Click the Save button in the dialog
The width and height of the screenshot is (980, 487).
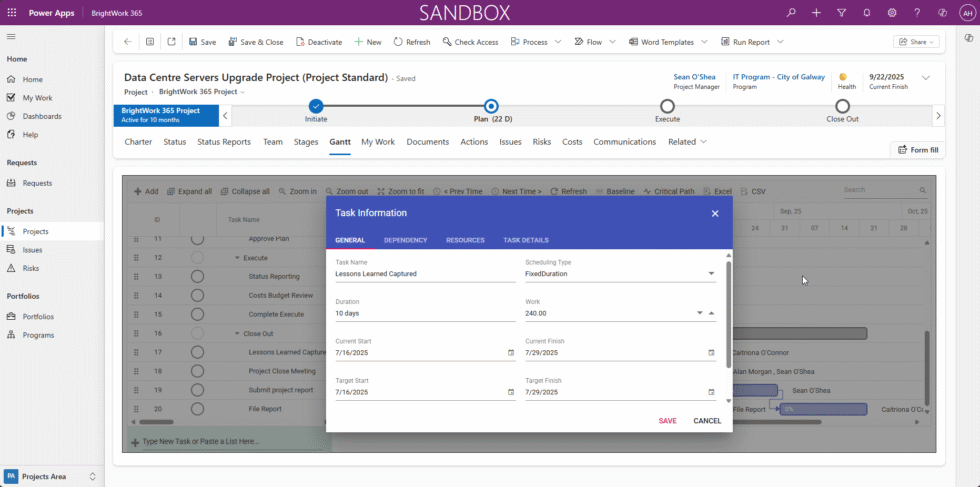pos(667,421)
